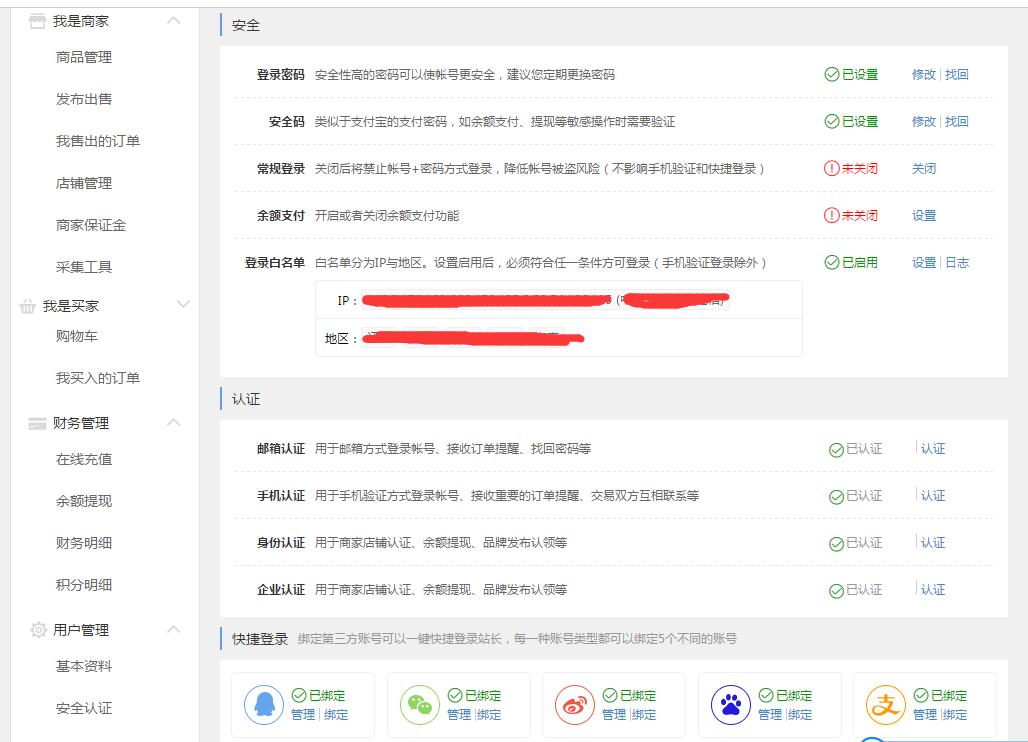
Task: Open 余额支付 settings via 设置 link
Action: coord(924,216)
